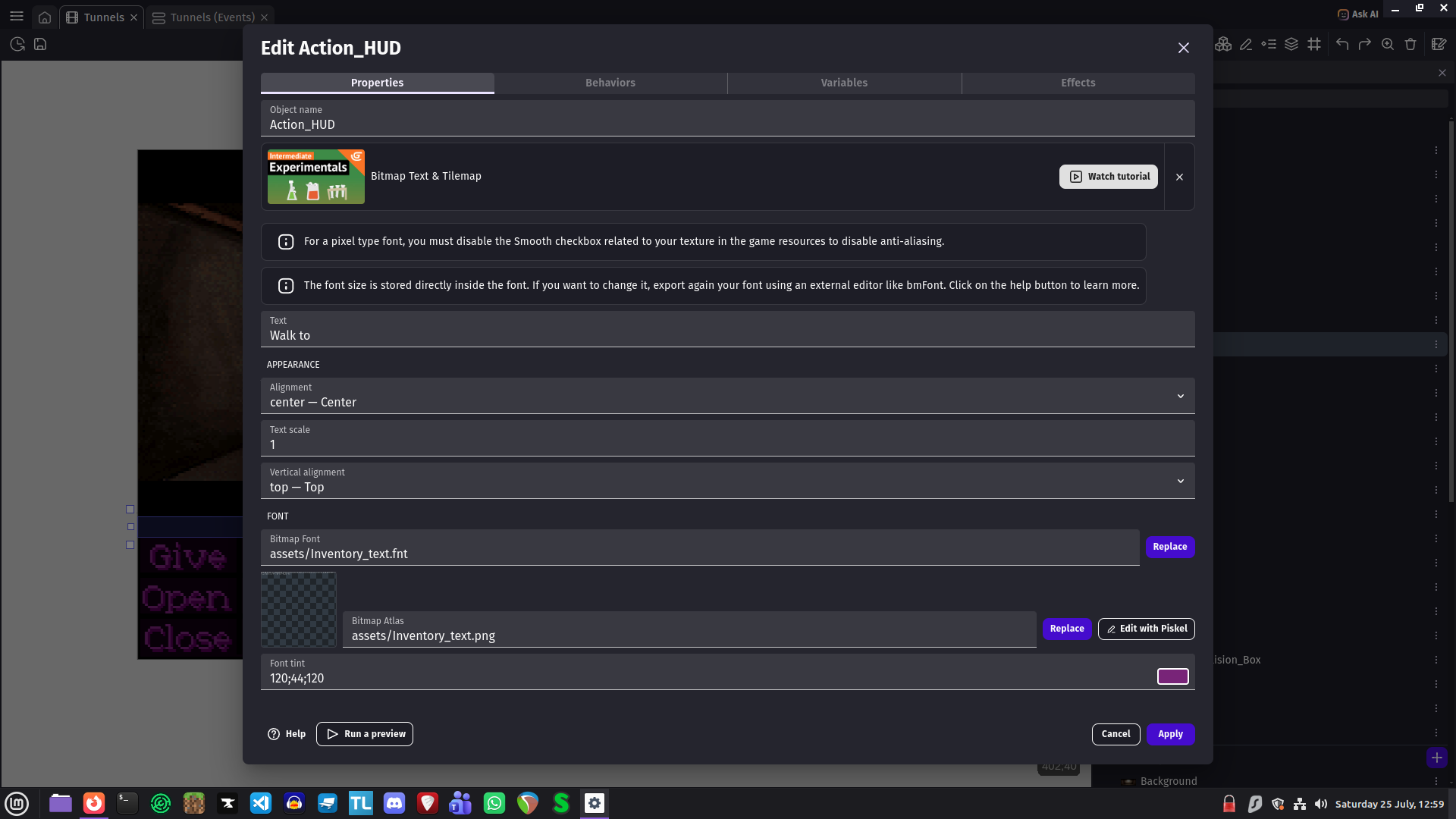This screenshot has width=1456, height=819.
Task: Open the Vertical alignment dropdown
Action: click(x=727, y=481)
